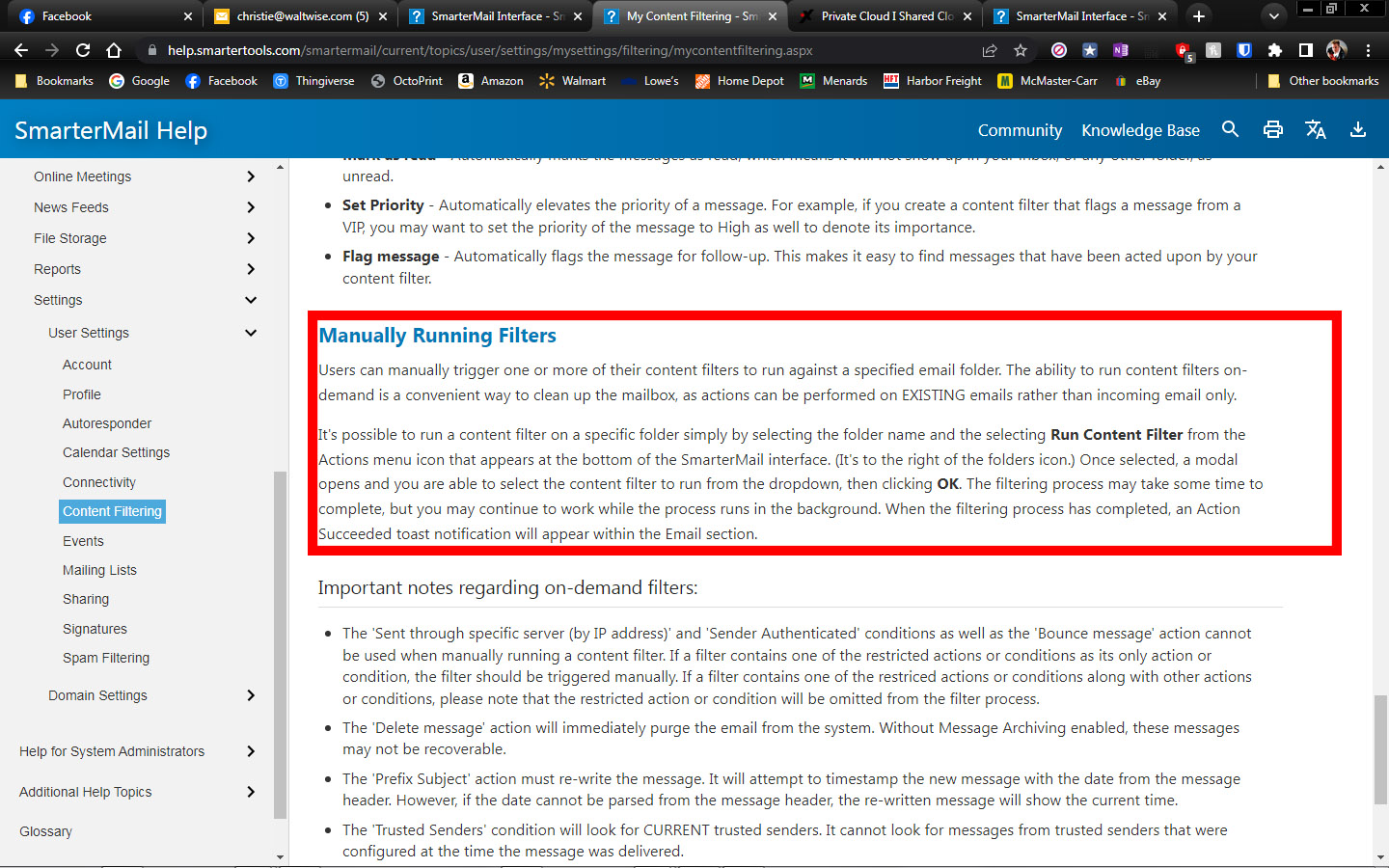This screenshot has width=1389, height=868.
Task: Open Amazon bookmark in bookmarks bar
Action: [491, 81]
